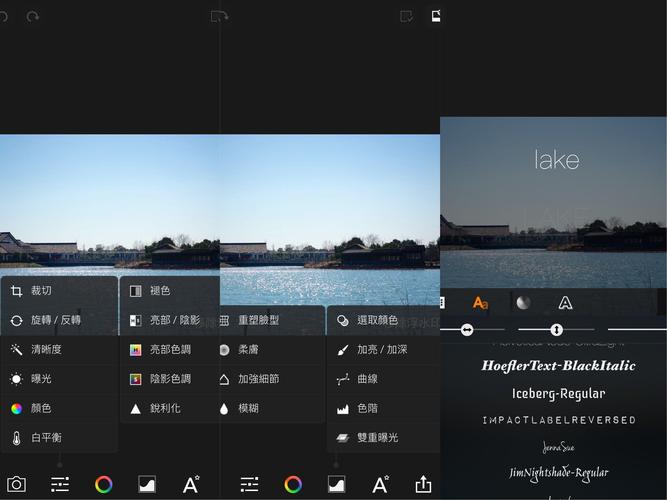Open the 旋轉 / 反轉 rotate tool
Image resolution: width=667 pixels, height=500 pixels.
click(55, 320)
